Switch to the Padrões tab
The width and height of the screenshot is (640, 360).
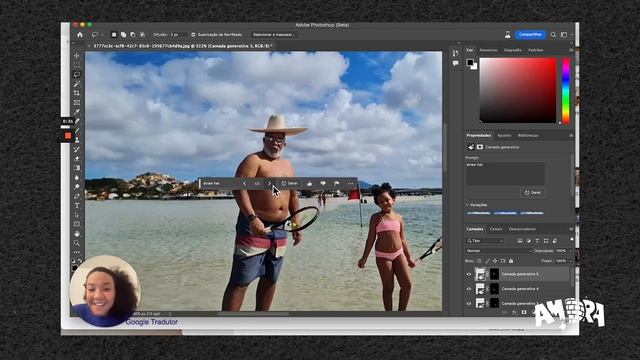536,50
